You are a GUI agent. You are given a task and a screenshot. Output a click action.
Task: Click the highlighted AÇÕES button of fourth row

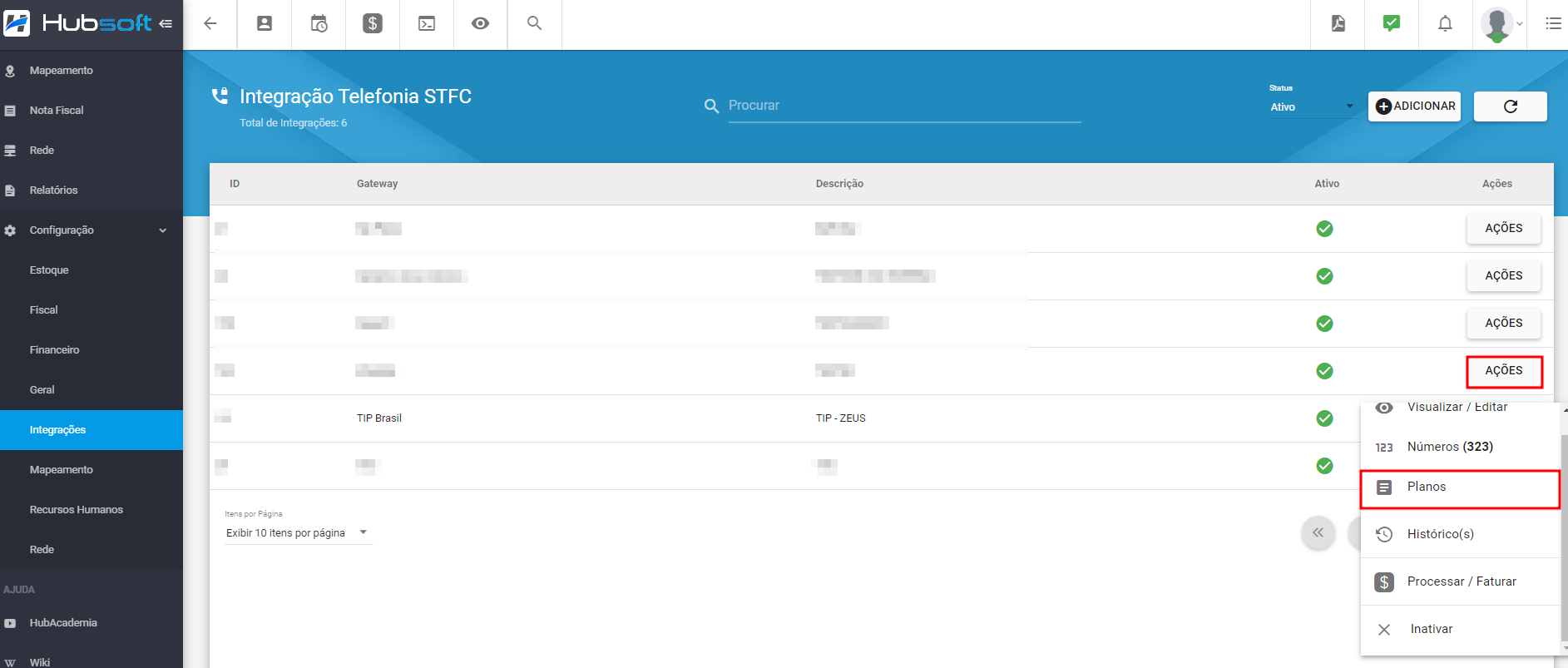point(1504,371)
